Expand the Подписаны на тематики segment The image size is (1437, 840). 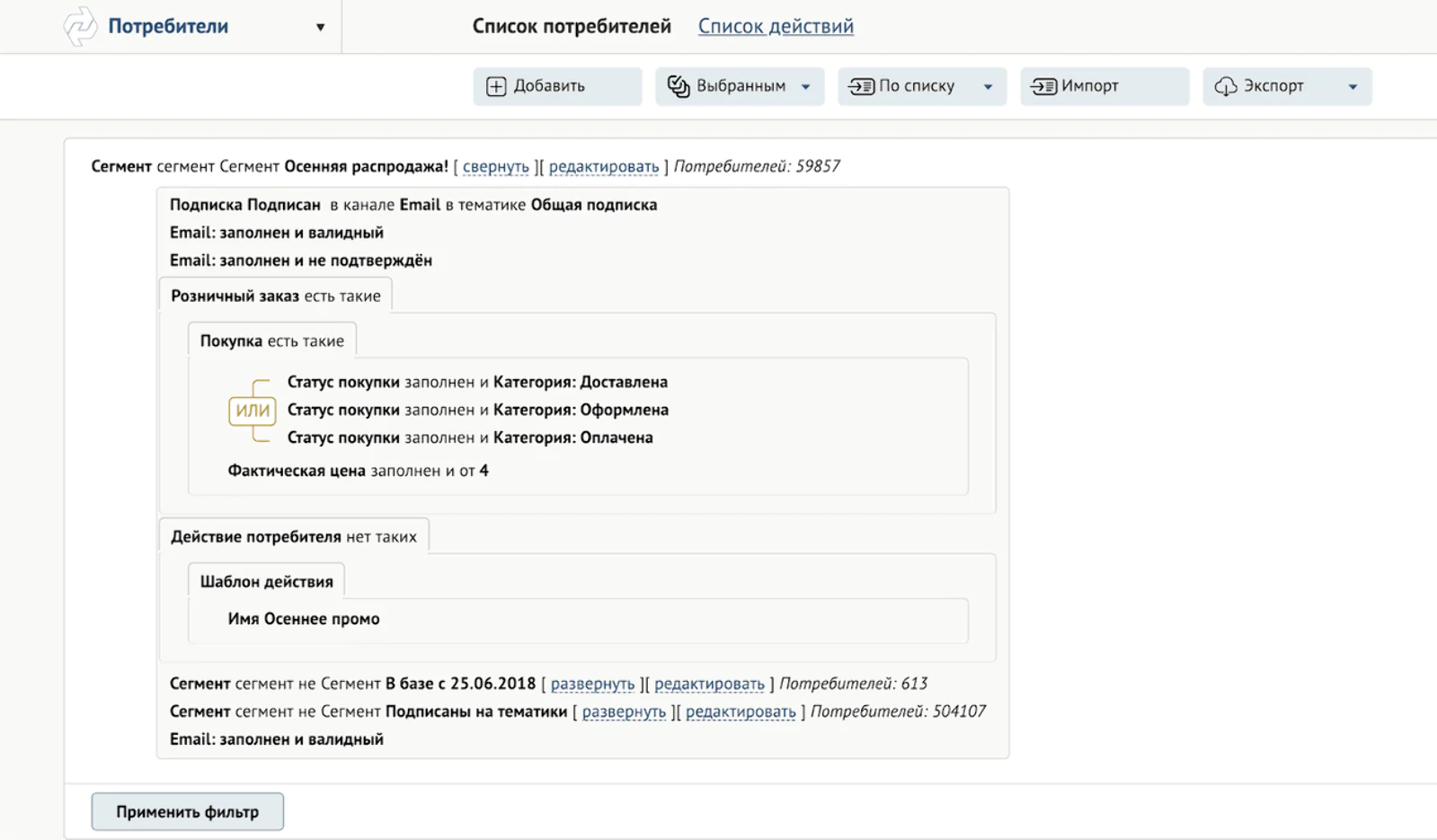(x=624, y=712)
